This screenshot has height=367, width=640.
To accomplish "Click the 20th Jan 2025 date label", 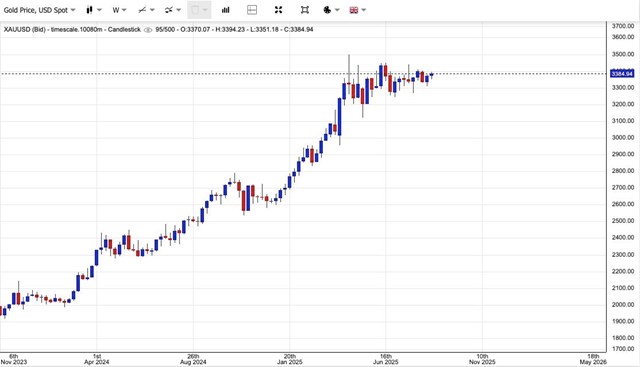I will [x=289, y=359].
